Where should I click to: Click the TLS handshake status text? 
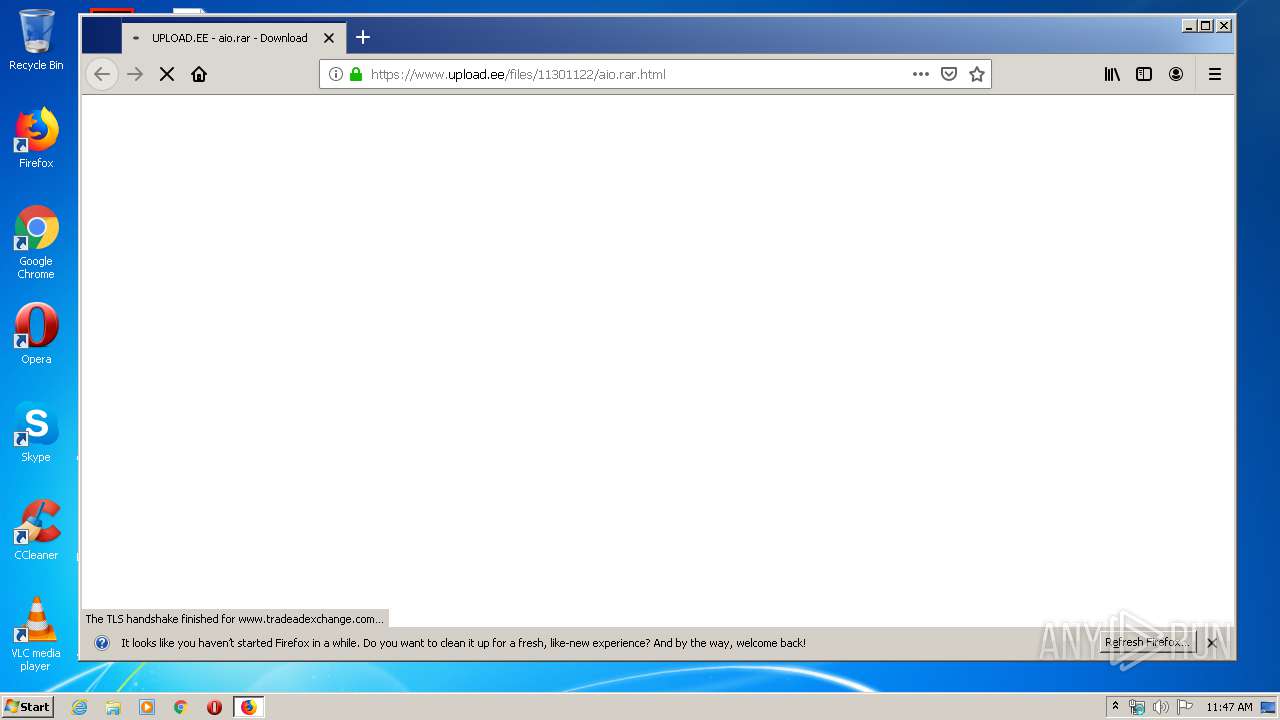coord(234,619)
